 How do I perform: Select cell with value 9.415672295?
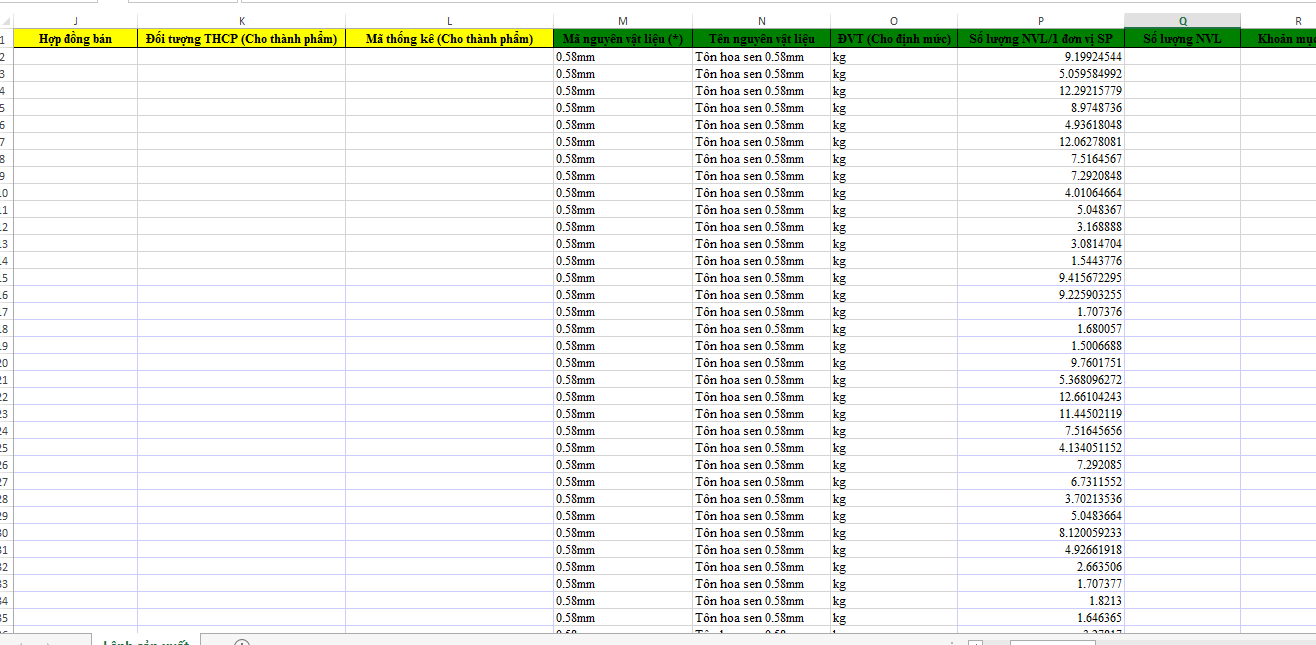pyautogui.click(x=1041, y=278)
